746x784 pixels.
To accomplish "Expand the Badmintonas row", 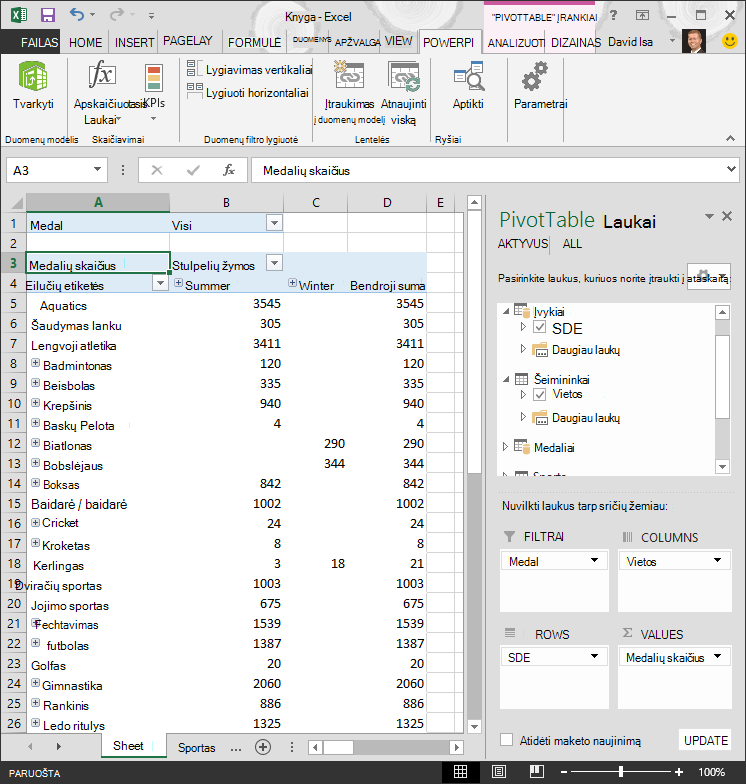I will tap(36, 363).
